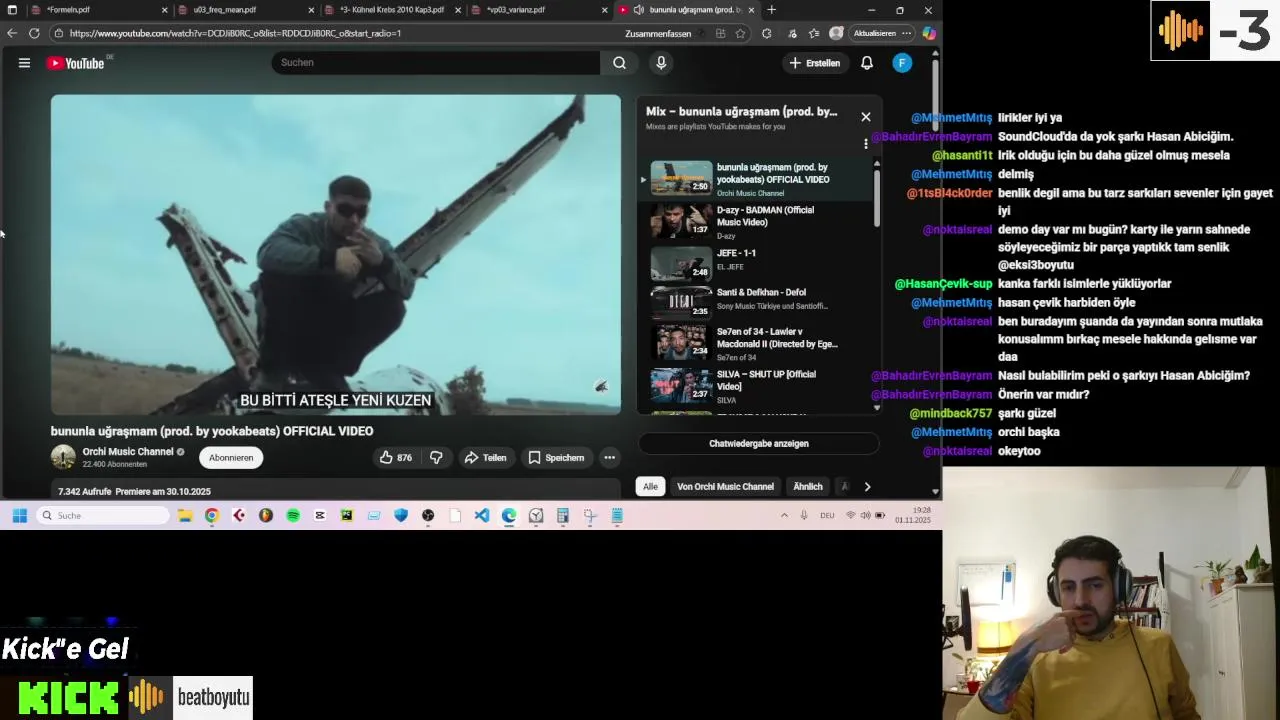This screenshot has height=720, width=1280.
Task: Click Zusammenfassen in the address bar
Action: click(658, 33)
